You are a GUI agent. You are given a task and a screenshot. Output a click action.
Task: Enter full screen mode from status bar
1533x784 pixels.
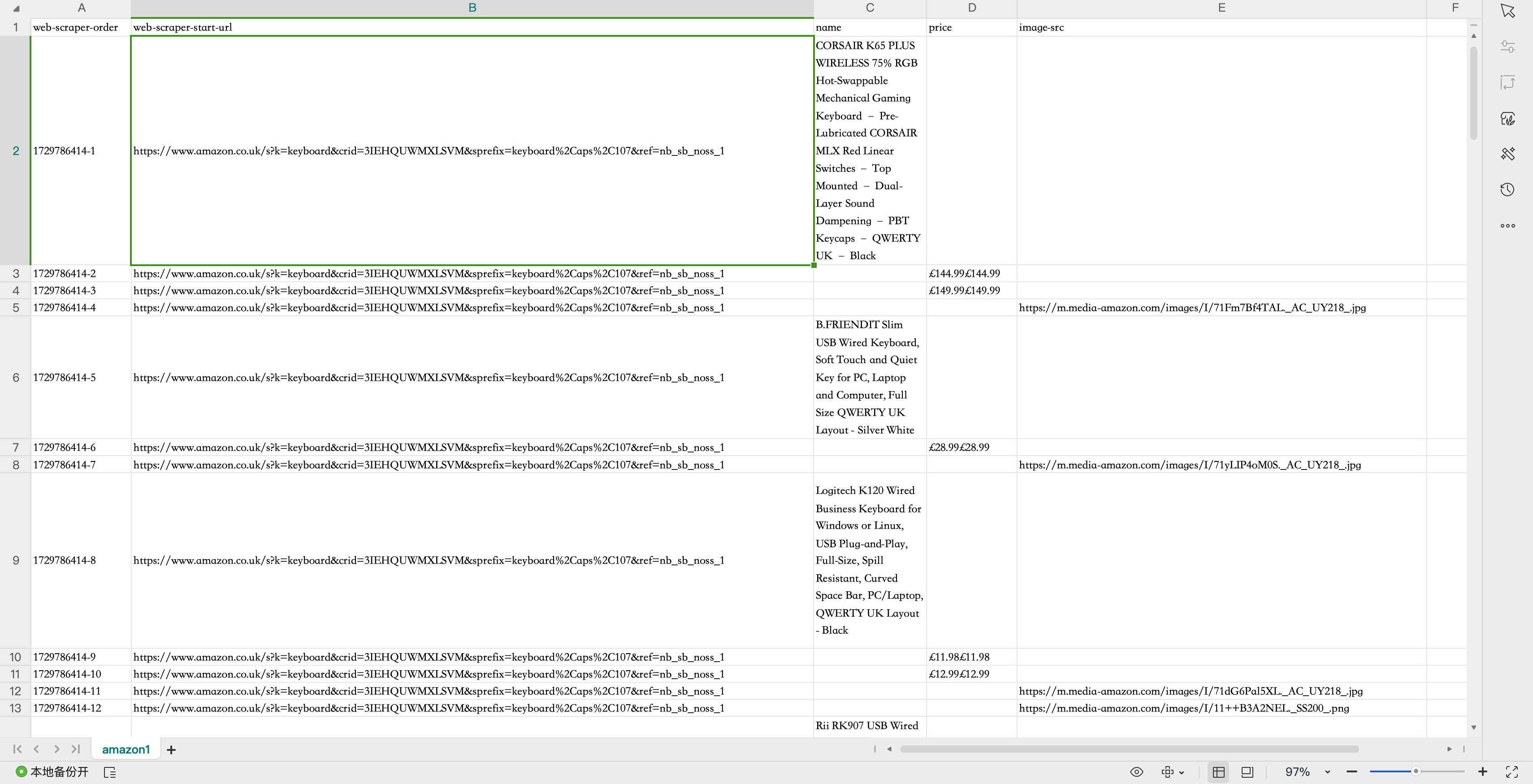pos(1511,771)
